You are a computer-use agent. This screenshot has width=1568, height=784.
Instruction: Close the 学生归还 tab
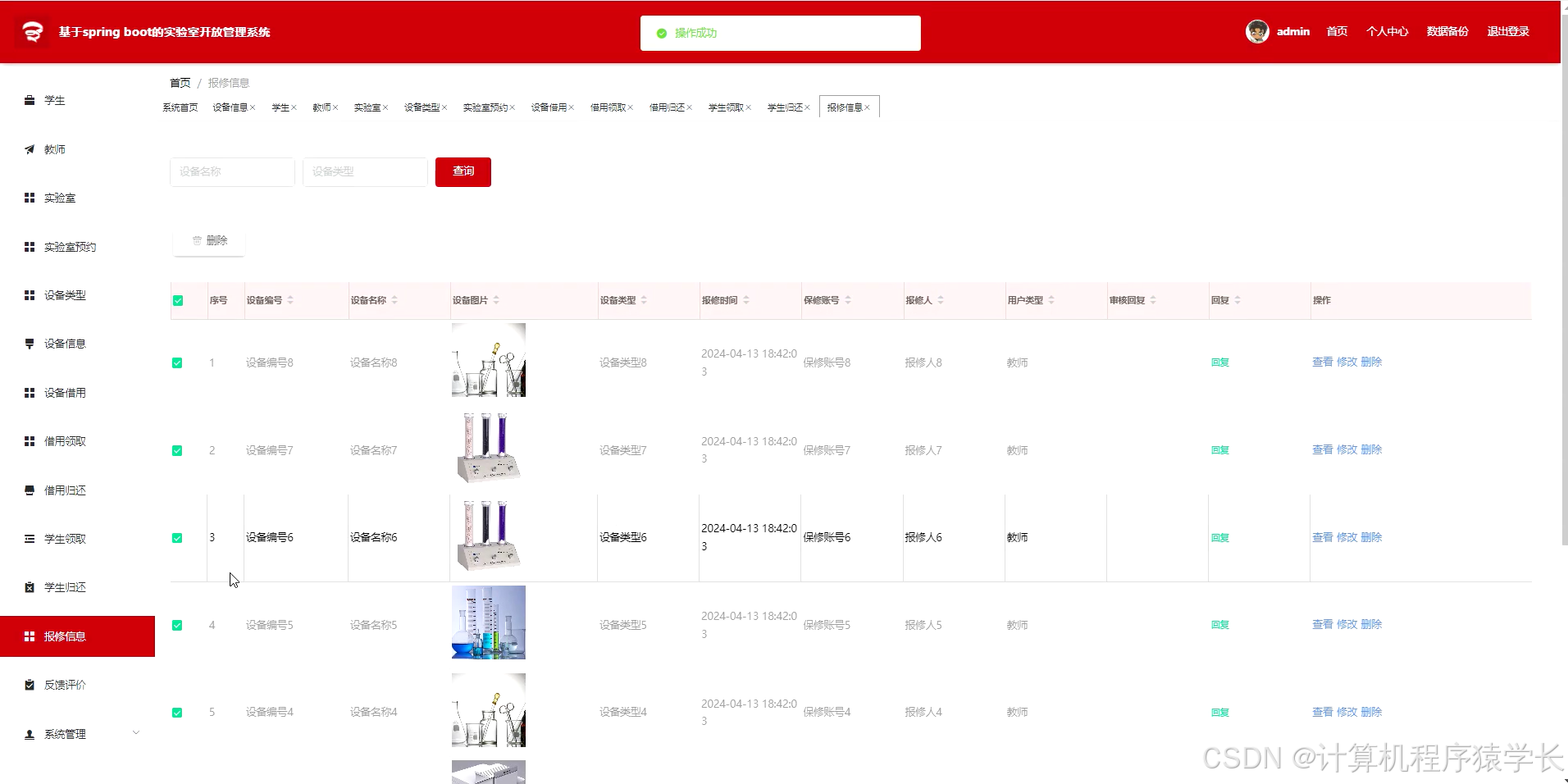coord(808,107)
